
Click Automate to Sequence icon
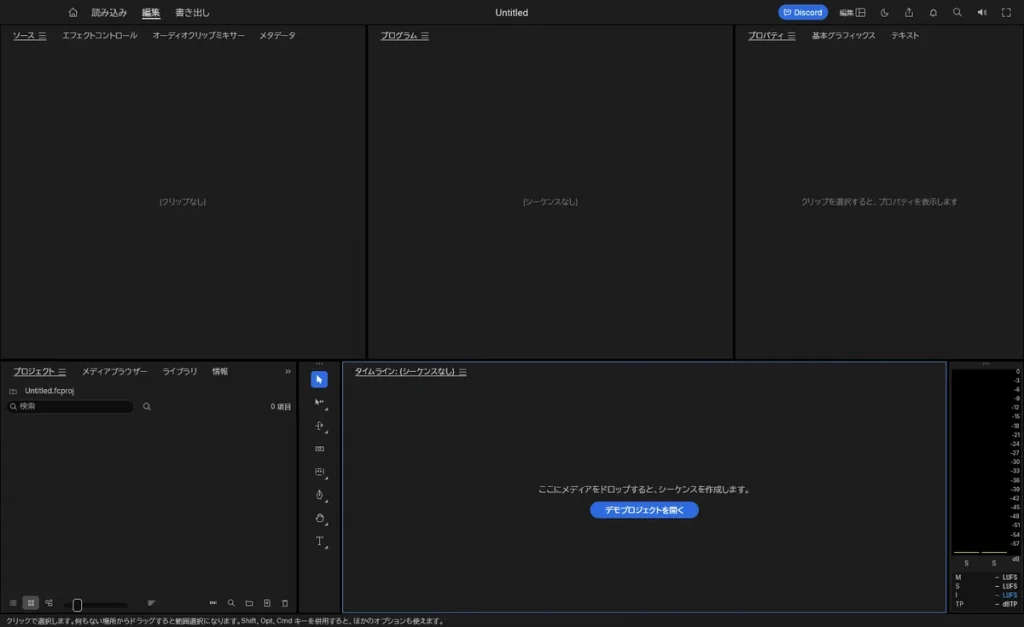click(x=213, y=603)
